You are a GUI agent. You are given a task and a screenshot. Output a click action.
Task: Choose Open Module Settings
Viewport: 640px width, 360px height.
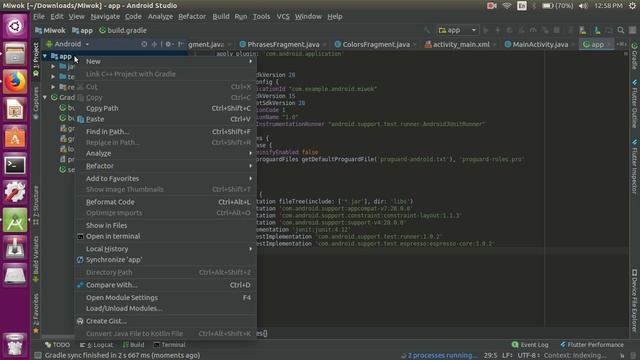pyautogui.click(x=166, y=298)
